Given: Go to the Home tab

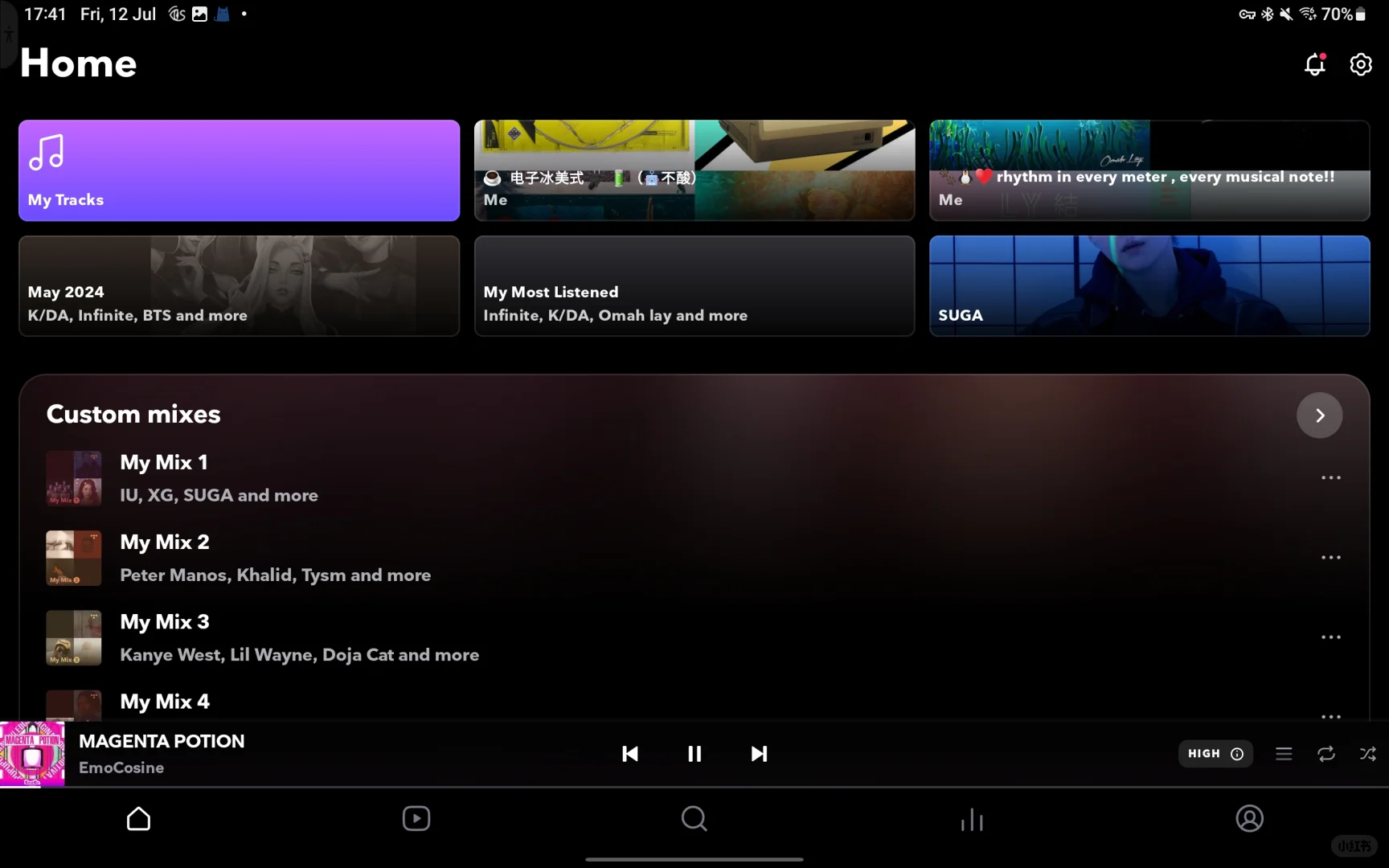Looking at the screenshot, I should pos(138,818).
